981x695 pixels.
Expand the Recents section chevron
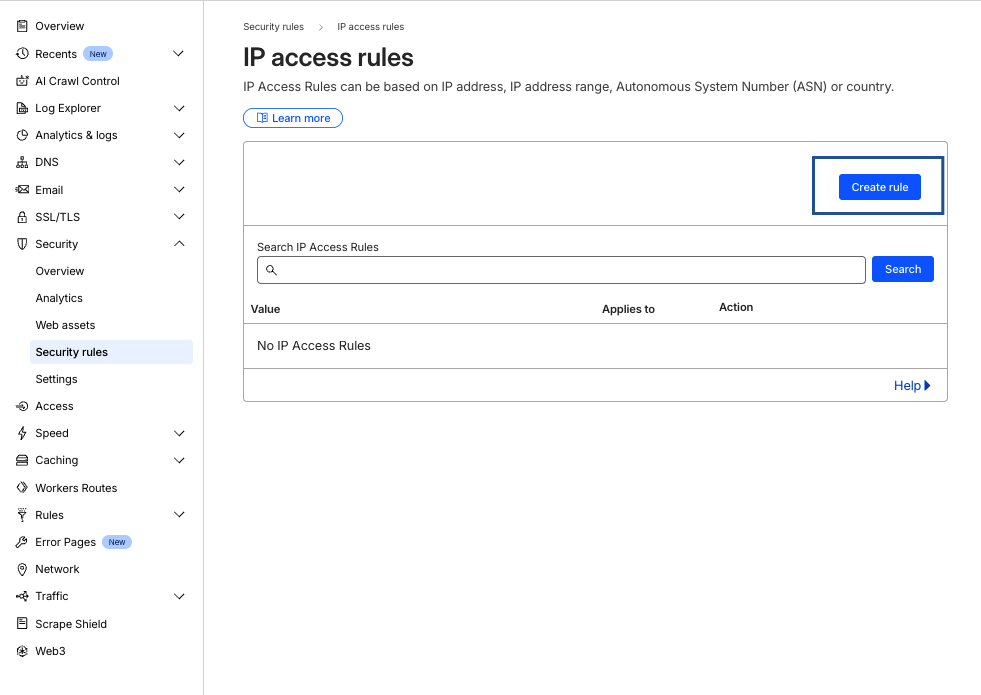coord(178,54)
